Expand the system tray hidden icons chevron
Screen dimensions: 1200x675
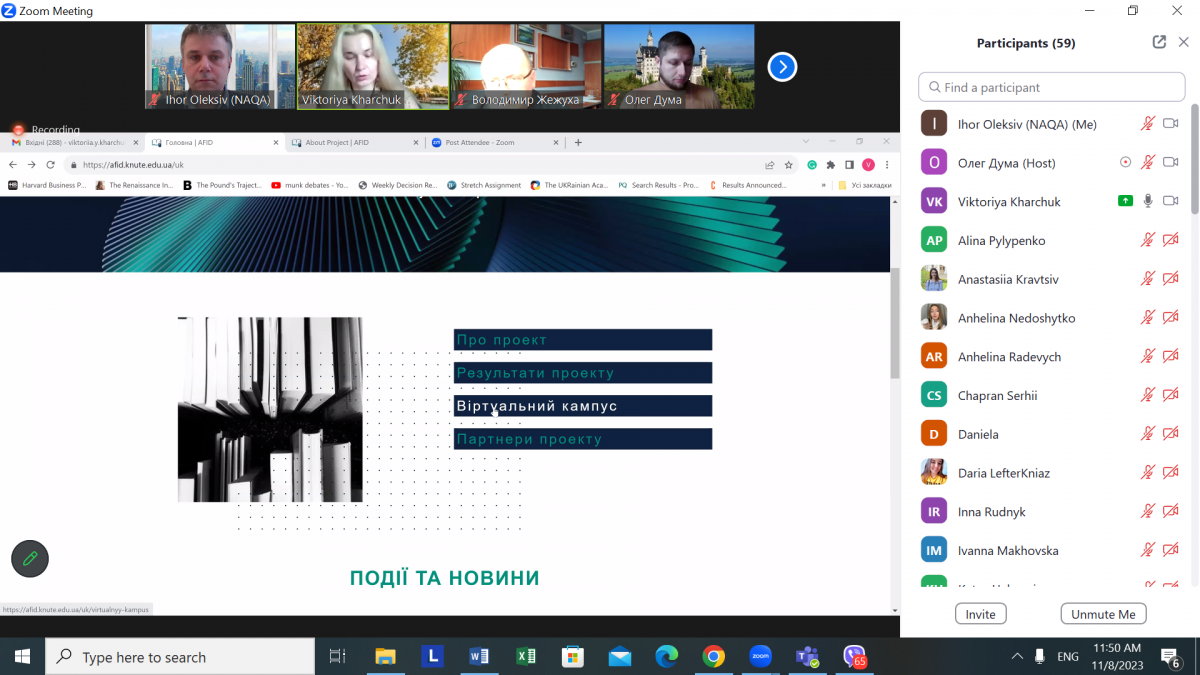[x=1017, y=657]
